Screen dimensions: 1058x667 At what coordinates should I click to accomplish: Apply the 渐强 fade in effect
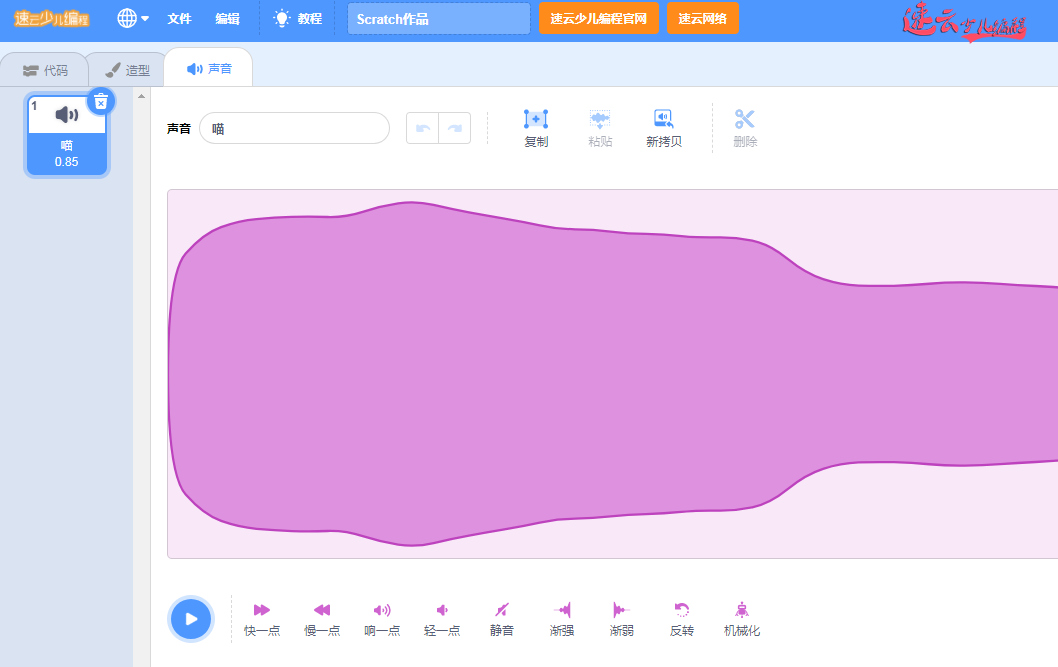click(x=562, y=610)
